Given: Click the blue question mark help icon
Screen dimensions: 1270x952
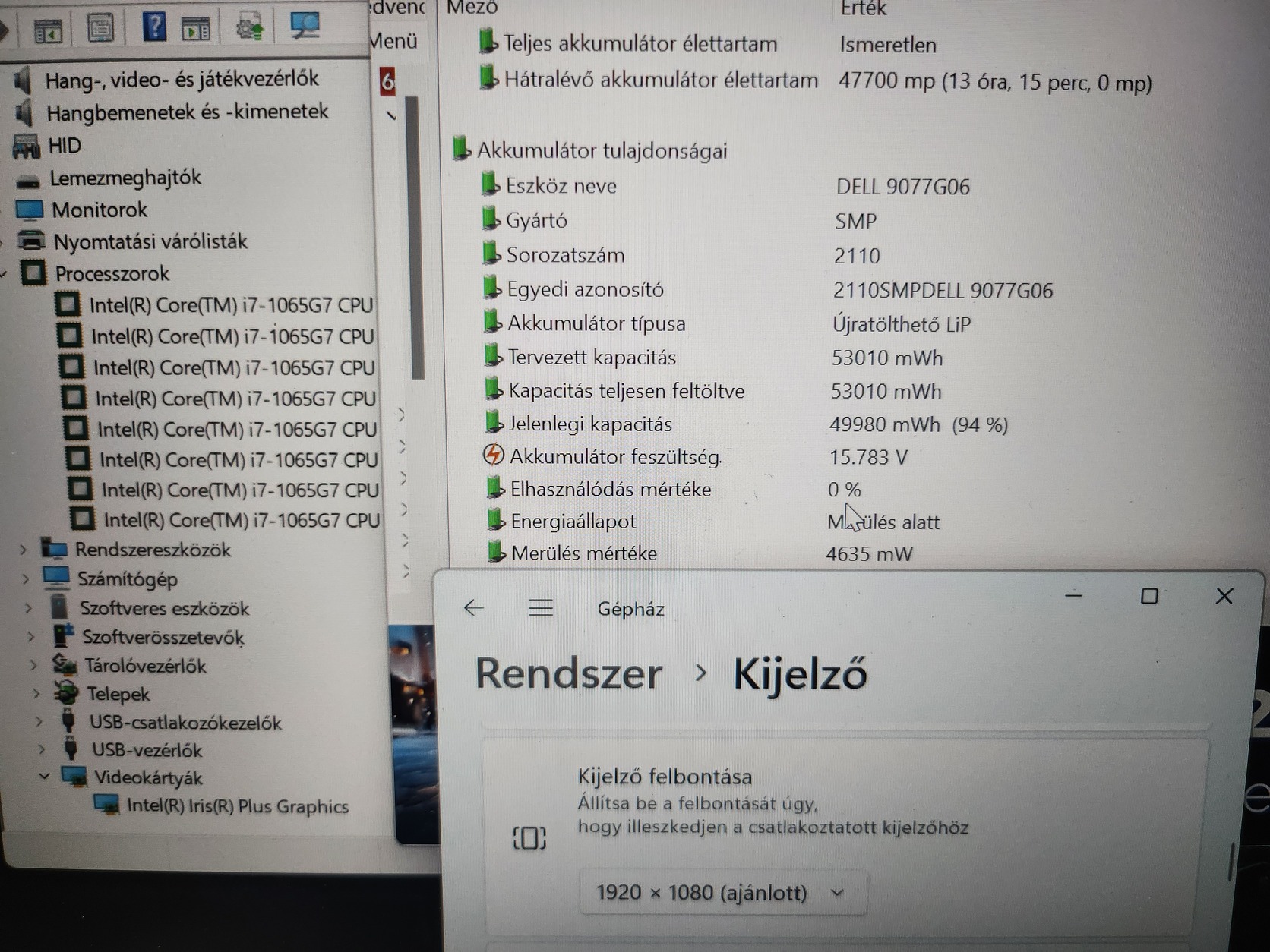Looking at the screenshot, I should point(154,27).
